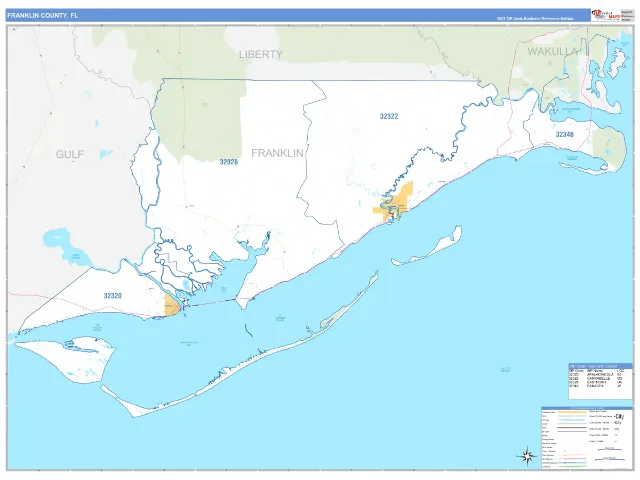Click the 'FRANKLIN COUNTY, FL' map title
Viewport: 640px width, 480px height.
(x=42, y=16)
